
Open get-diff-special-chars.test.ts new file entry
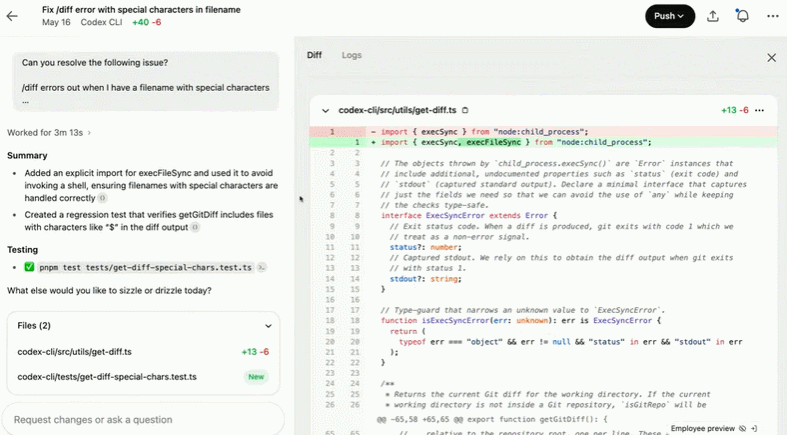pos(143,377)
